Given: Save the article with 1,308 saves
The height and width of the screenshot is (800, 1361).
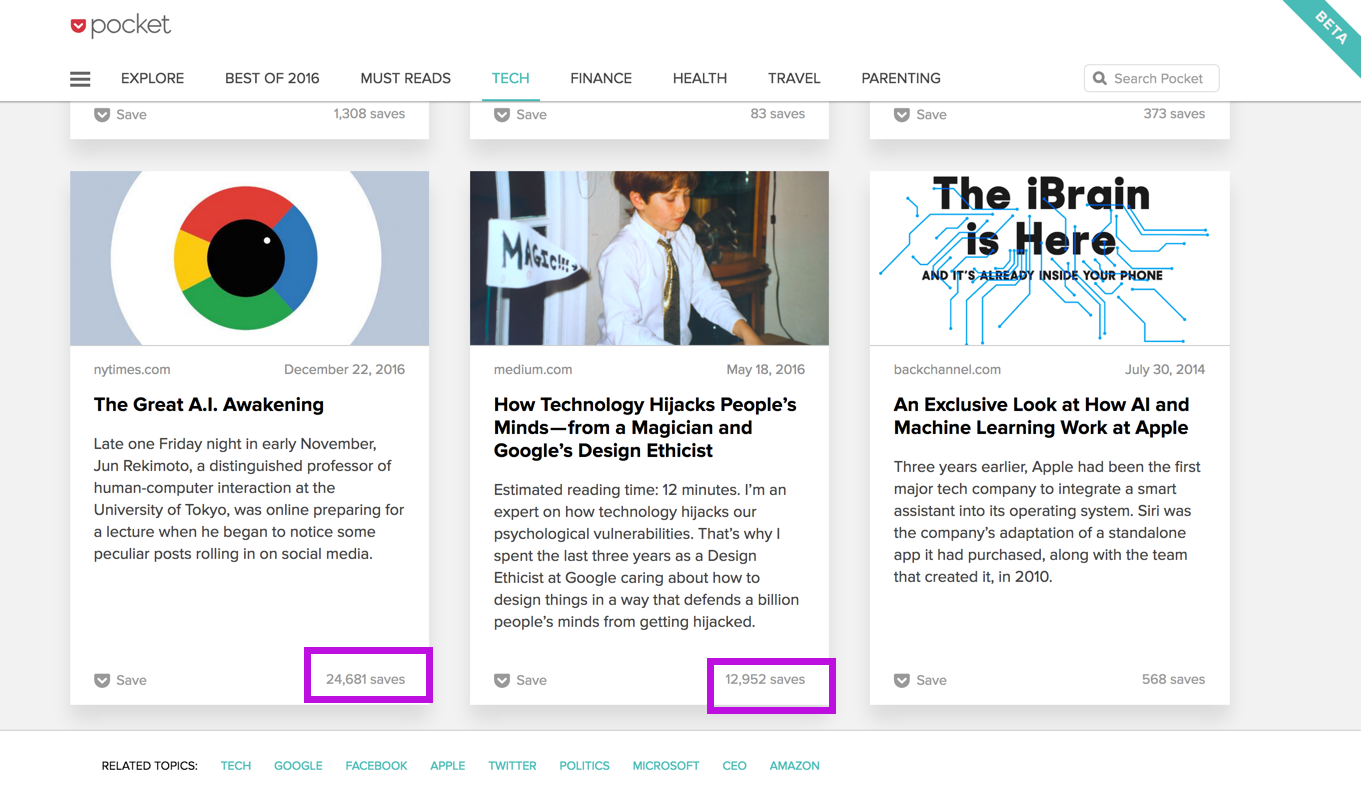Looking at the screenshot, I should (x=120, y=114).
